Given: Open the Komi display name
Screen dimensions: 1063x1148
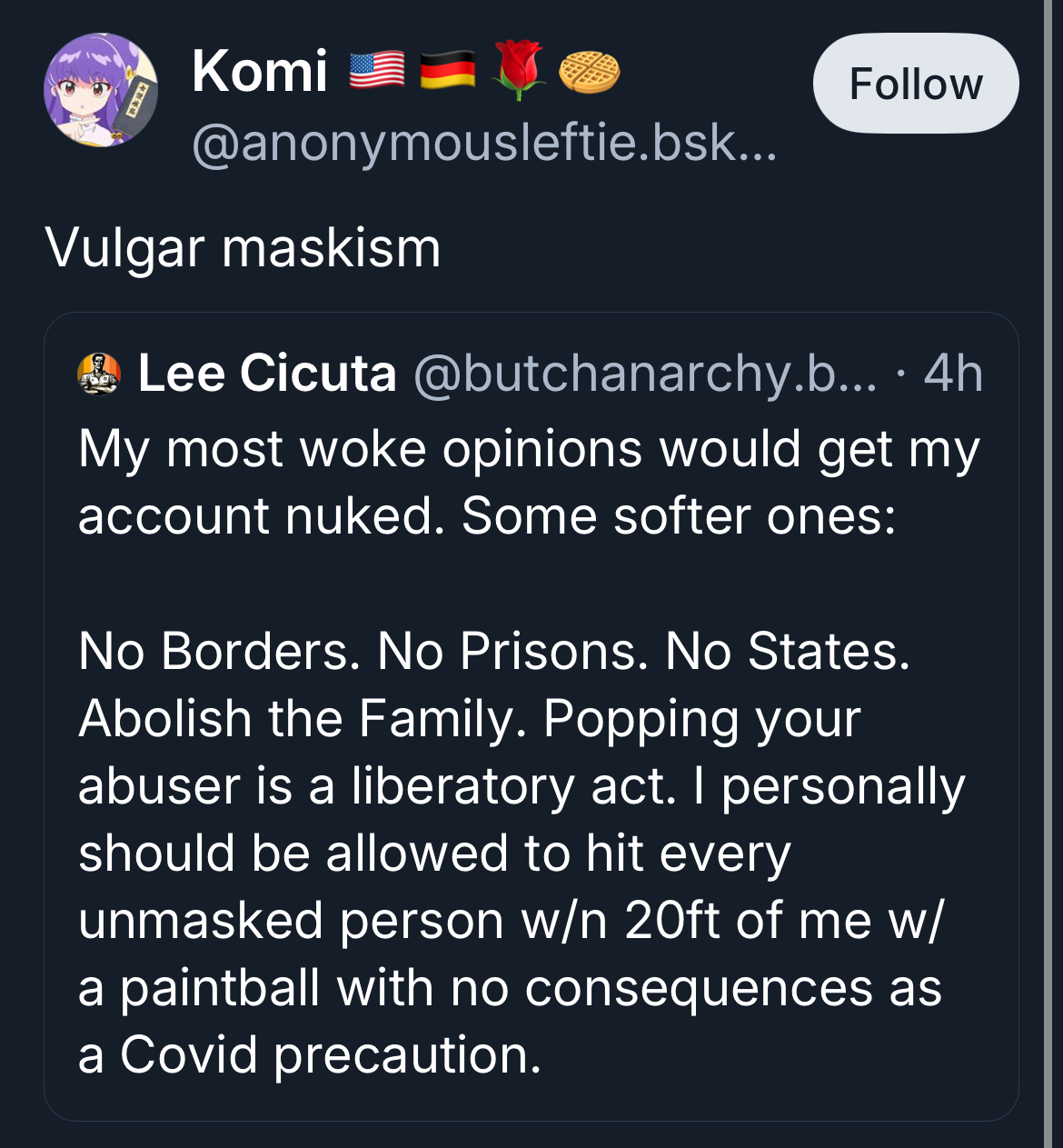Looking at the screenshot, I should click(260, 71).
